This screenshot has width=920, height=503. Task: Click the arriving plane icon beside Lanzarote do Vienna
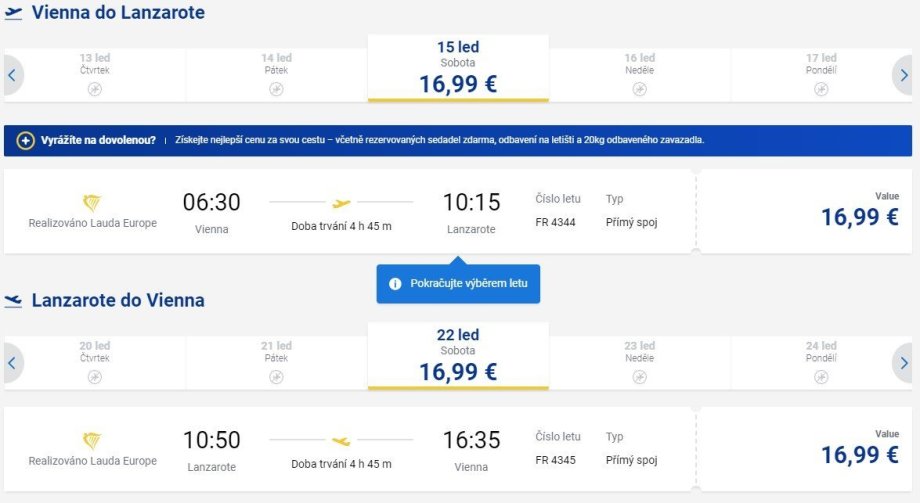(13, 301)
